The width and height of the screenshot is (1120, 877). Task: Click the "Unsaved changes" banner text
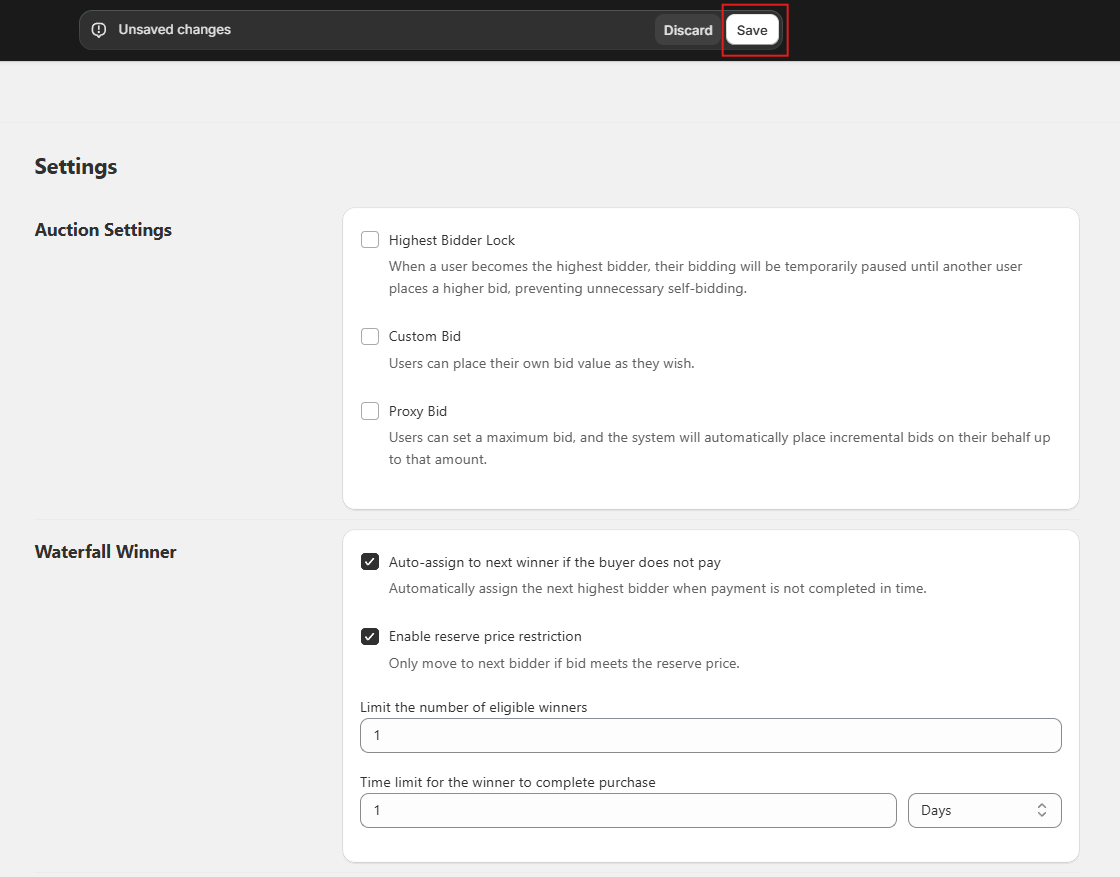point(175,30)
